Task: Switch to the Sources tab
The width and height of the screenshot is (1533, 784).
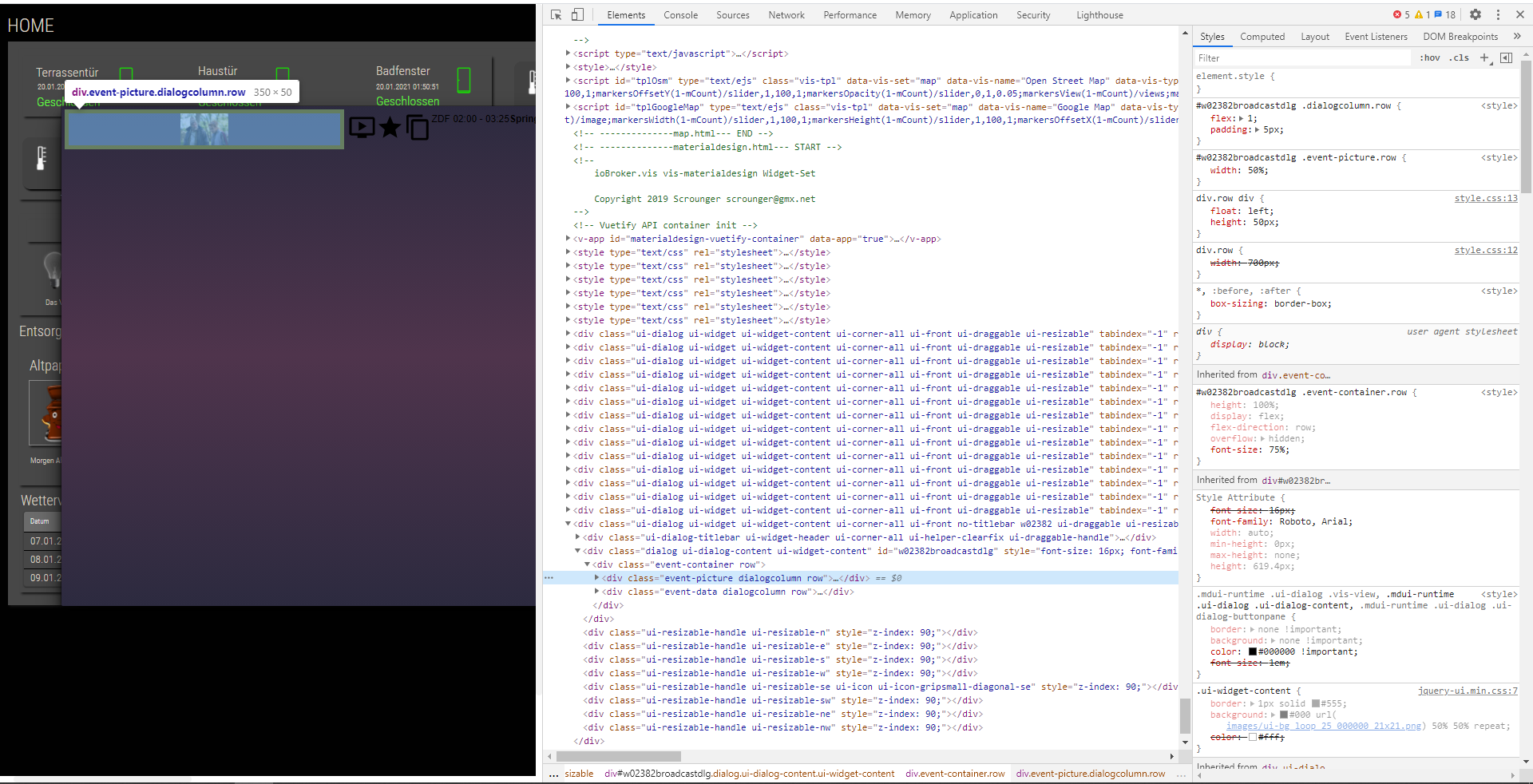Action: (733, 15)
